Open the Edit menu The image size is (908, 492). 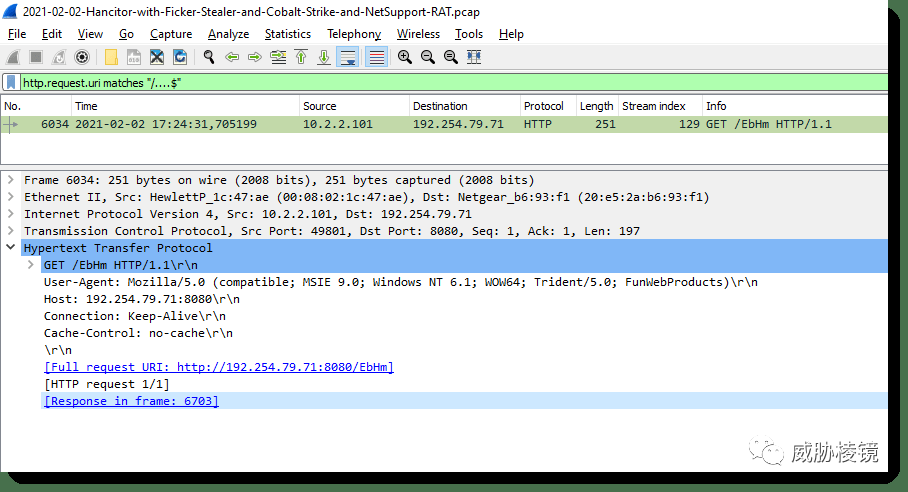(x=52, y=34)
